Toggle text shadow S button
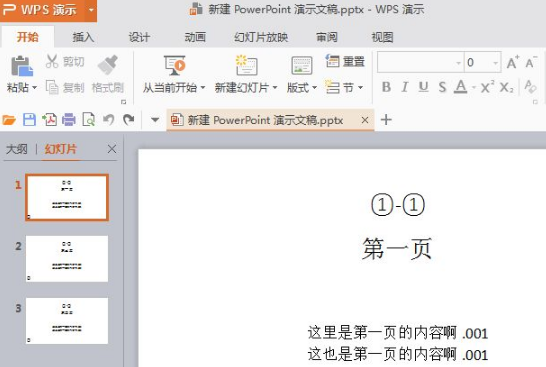The height and width of the screenshot is (367, 546). pos(442,87)
